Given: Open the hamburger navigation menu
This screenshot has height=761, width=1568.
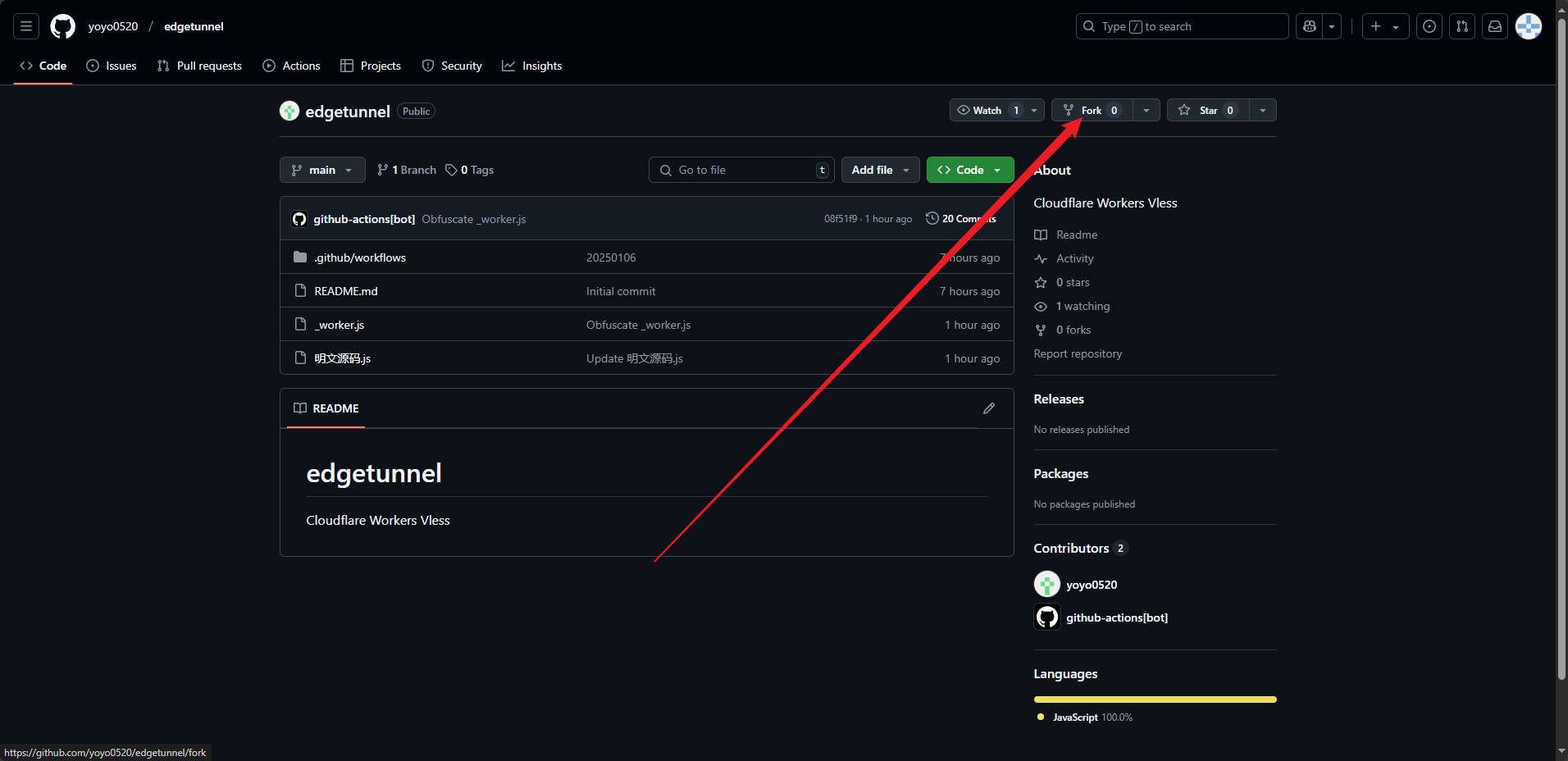Looking at the screenshot, I should tap(26, 26).
